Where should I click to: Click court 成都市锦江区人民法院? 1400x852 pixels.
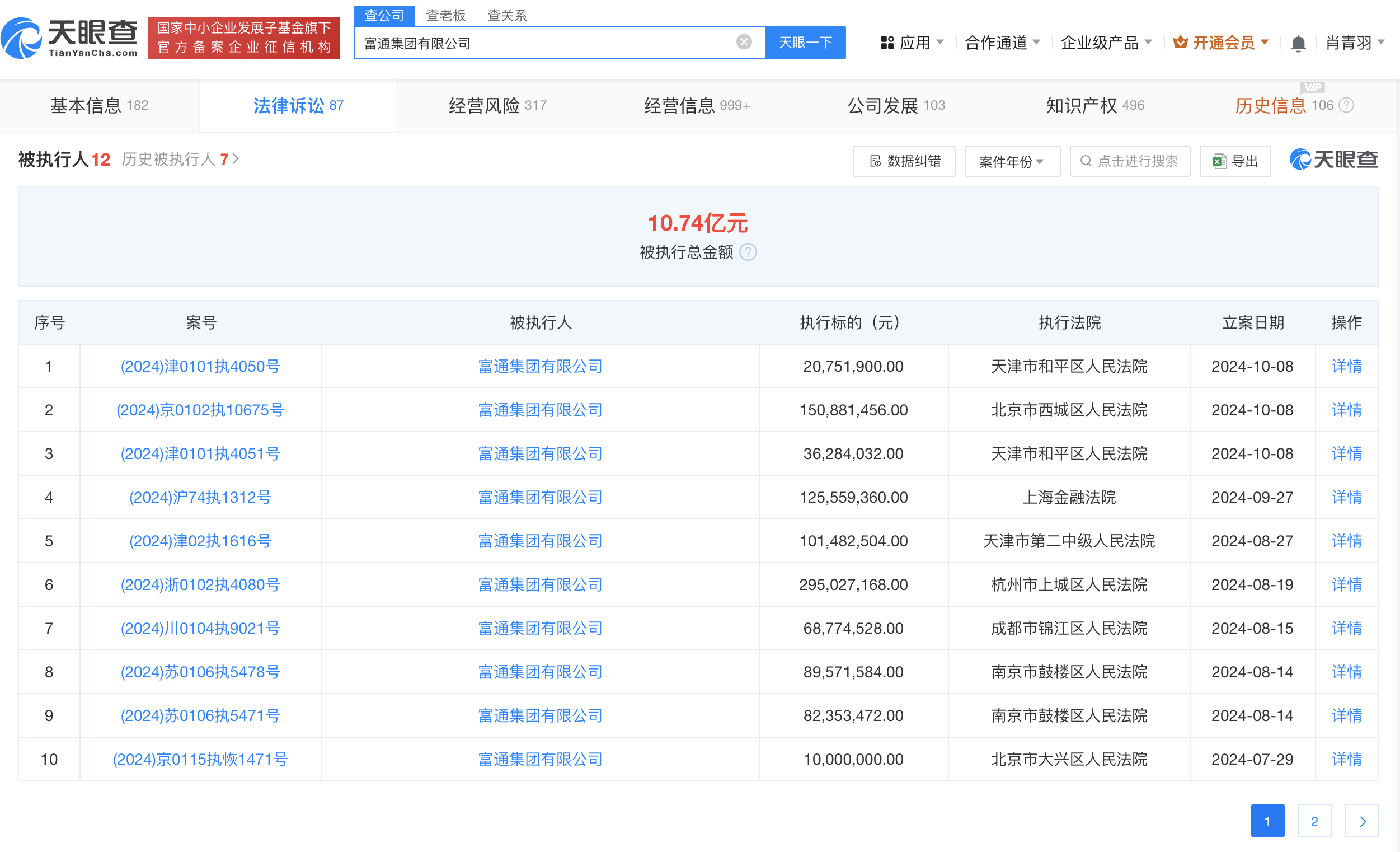click(1069, 629)
